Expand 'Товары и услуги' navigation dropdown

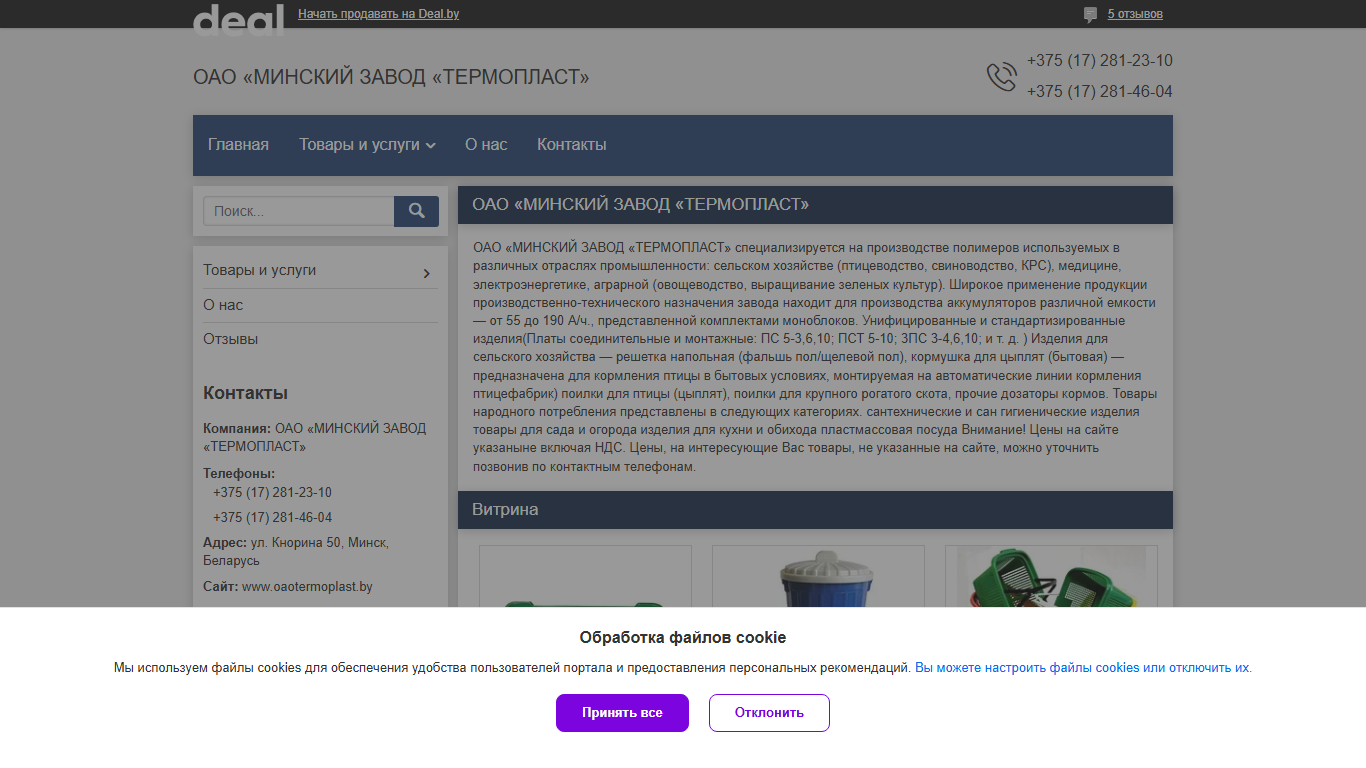[367, 145]
